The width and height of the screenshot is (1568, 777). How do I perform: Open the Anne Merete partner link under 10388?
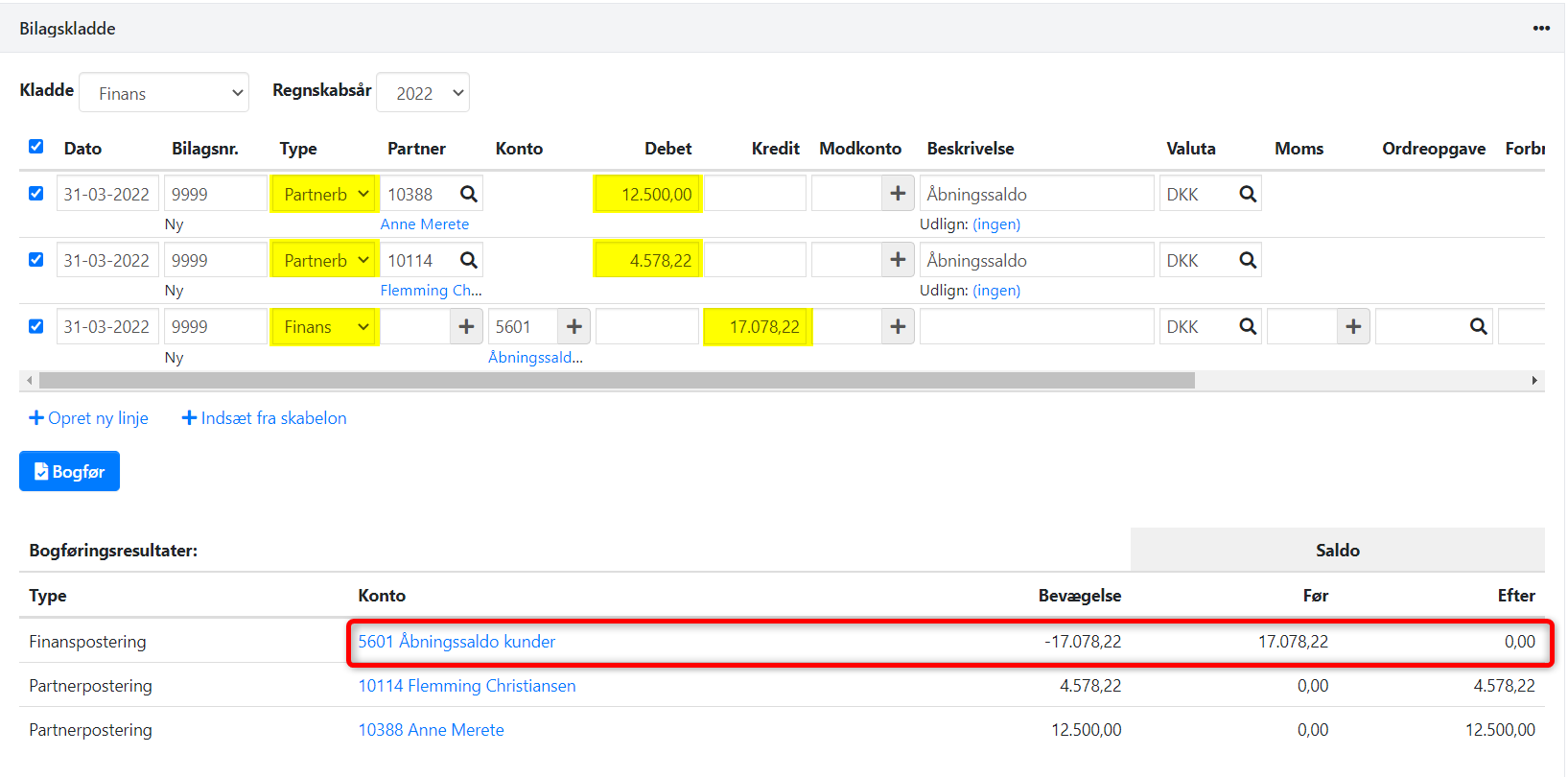(x=425, y=224)
